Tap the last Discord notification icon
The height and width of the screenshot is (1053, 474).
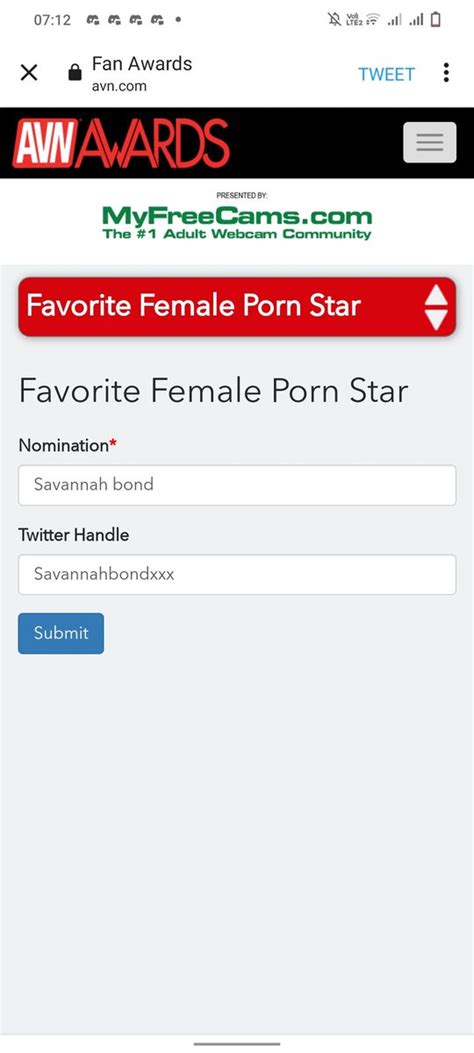tap(157, 20)
